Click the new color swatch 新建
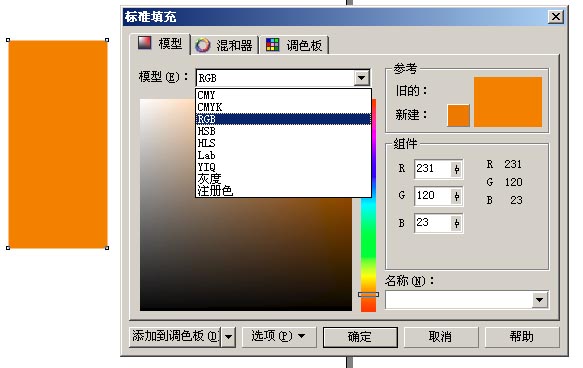Image resolution: width=583 pixels, height=368 pixels. point(458,116)
